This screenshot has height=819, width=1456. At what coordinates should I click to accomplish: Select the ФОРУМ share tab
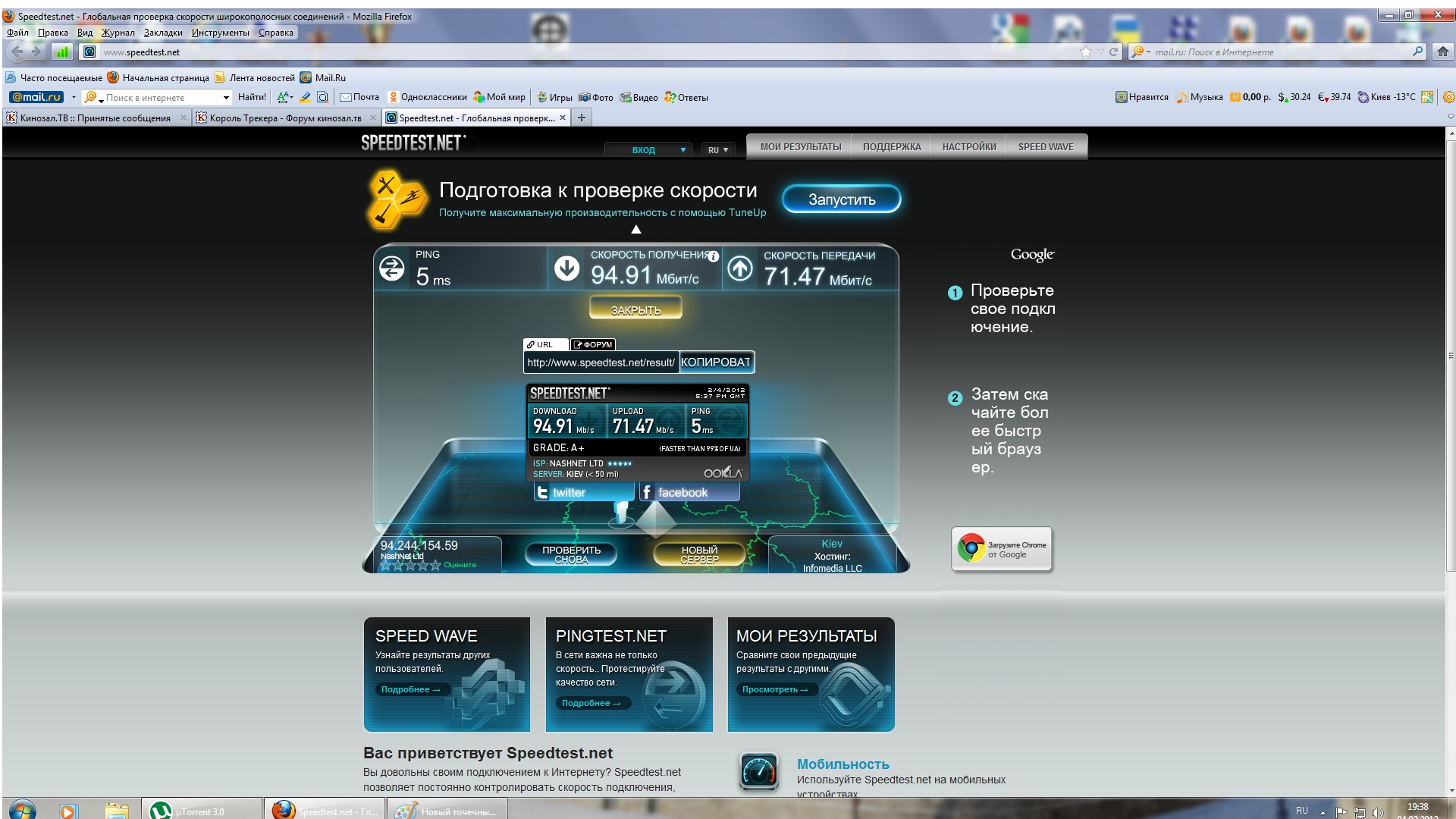593,344
